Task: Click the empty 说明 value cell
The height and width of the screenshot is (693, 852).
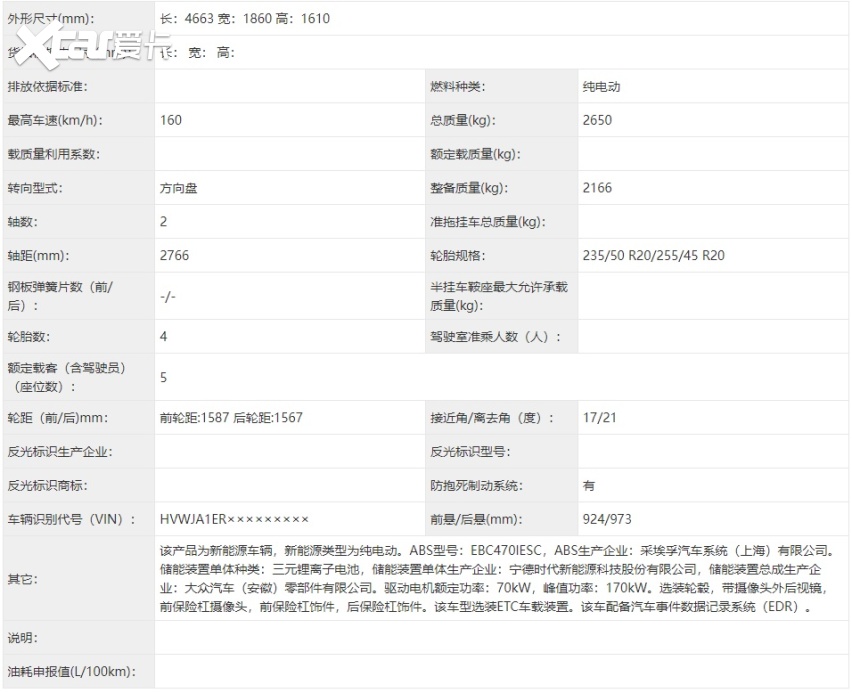Action: pos(500,637)
